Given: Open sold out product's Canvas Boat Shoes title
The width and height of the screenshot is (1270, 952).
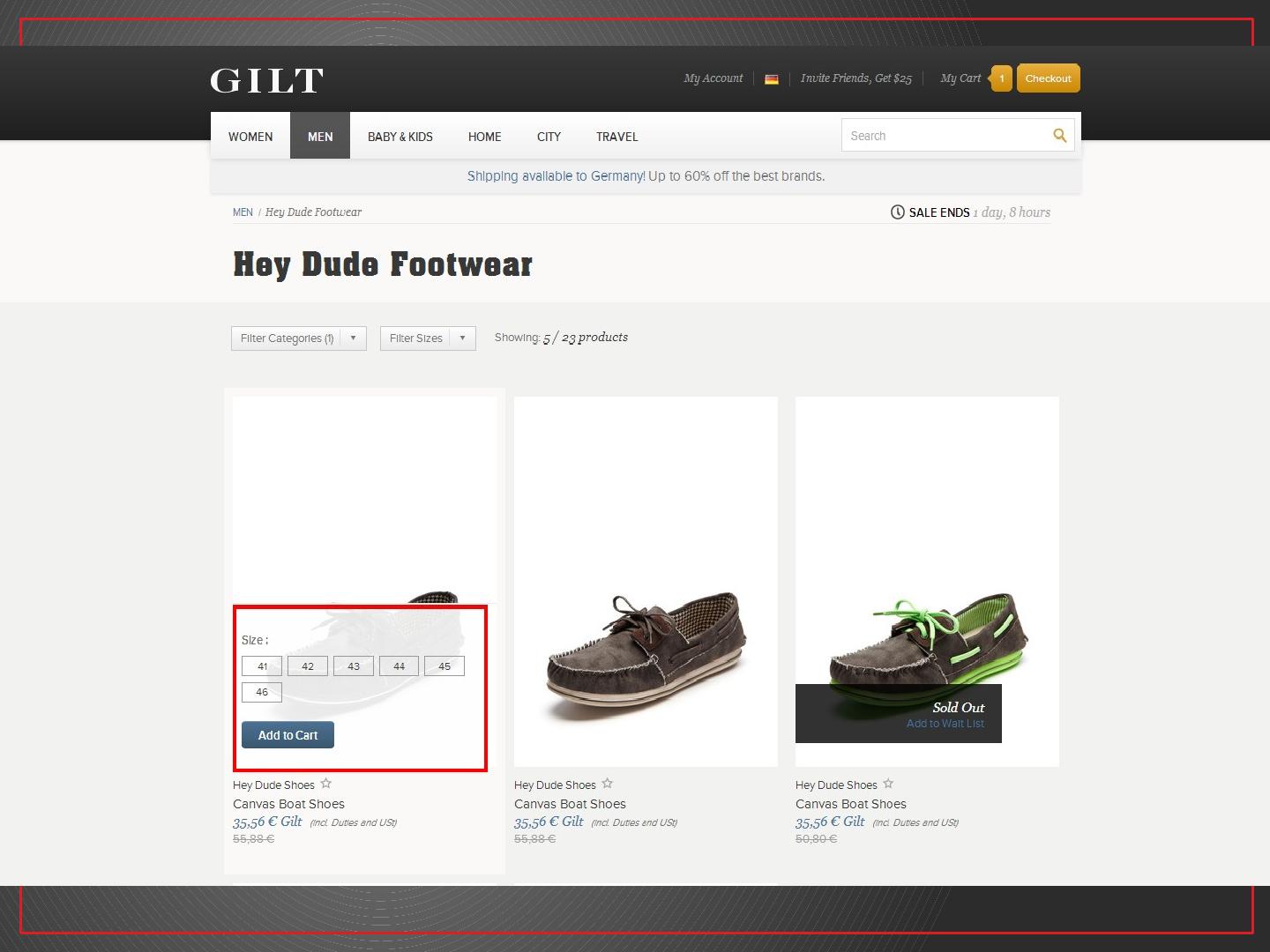Looking at the screenshot, I should tap(851, 804).
